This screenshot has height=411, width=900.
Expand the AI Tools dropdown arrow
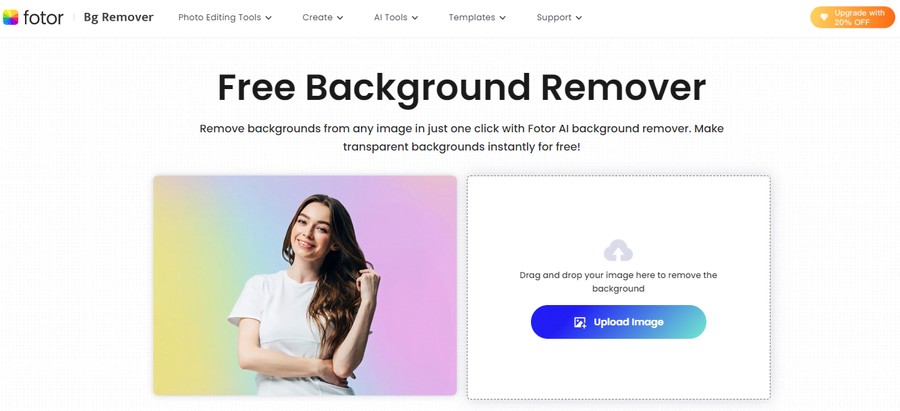(415, 18)
